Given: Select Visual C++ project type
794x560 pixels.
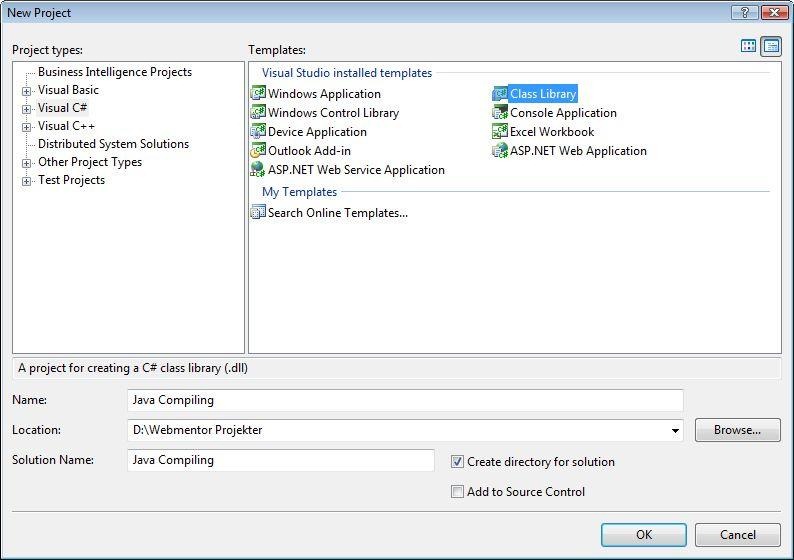Looking at the screenshot, I should click(66, 126).
